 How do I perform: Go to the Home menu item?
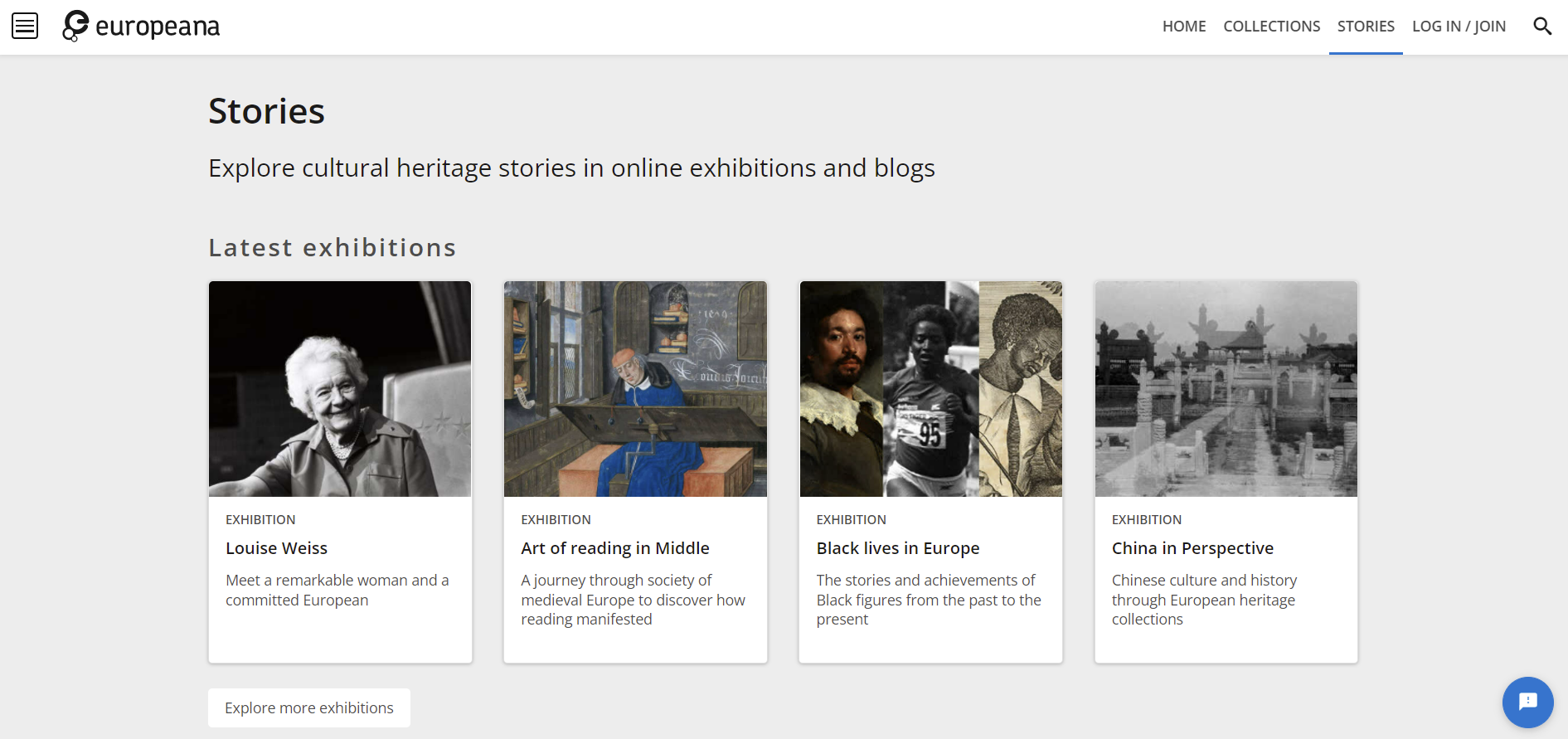1183,27
